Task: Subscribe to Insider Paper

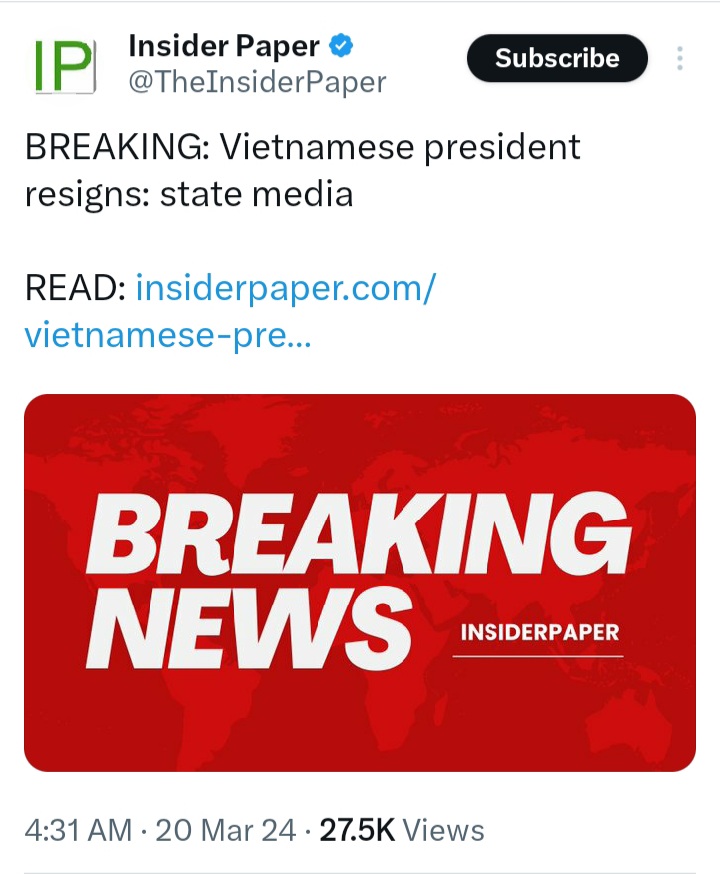Action: click(x=557, y=58)
